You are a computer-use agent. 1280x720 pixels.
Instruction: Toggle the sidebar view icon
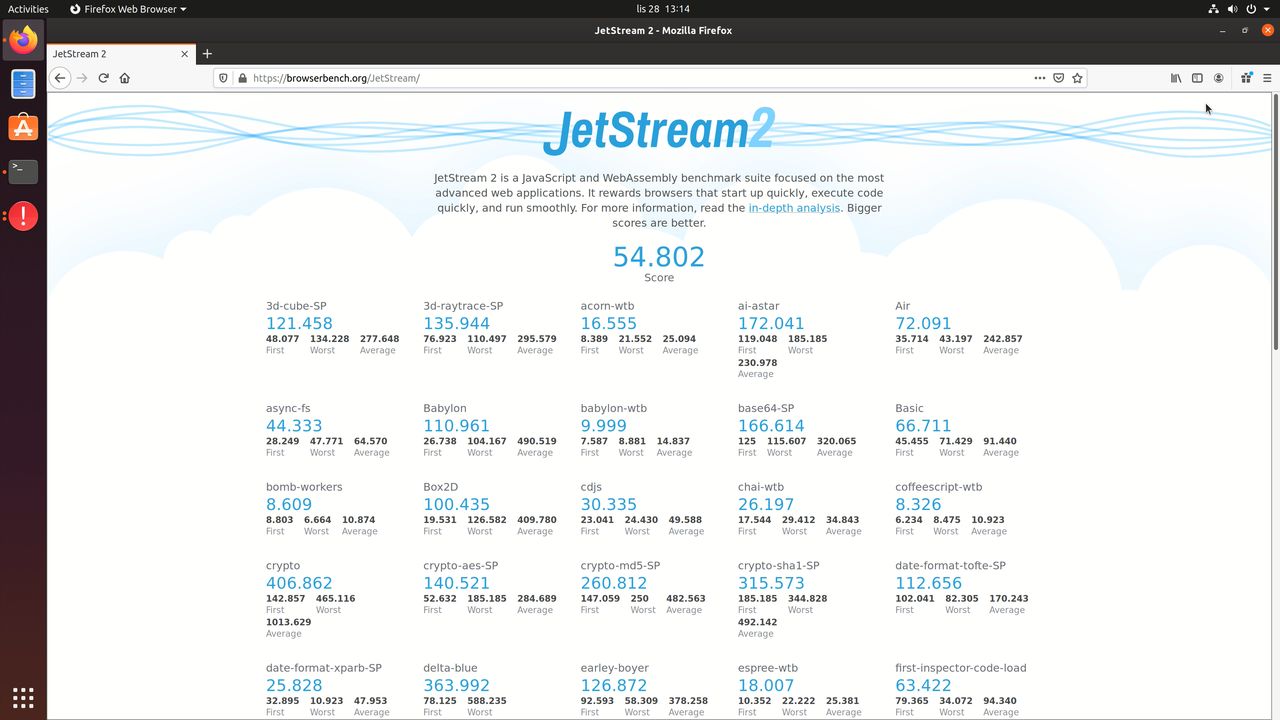[x=1197, y=78]
